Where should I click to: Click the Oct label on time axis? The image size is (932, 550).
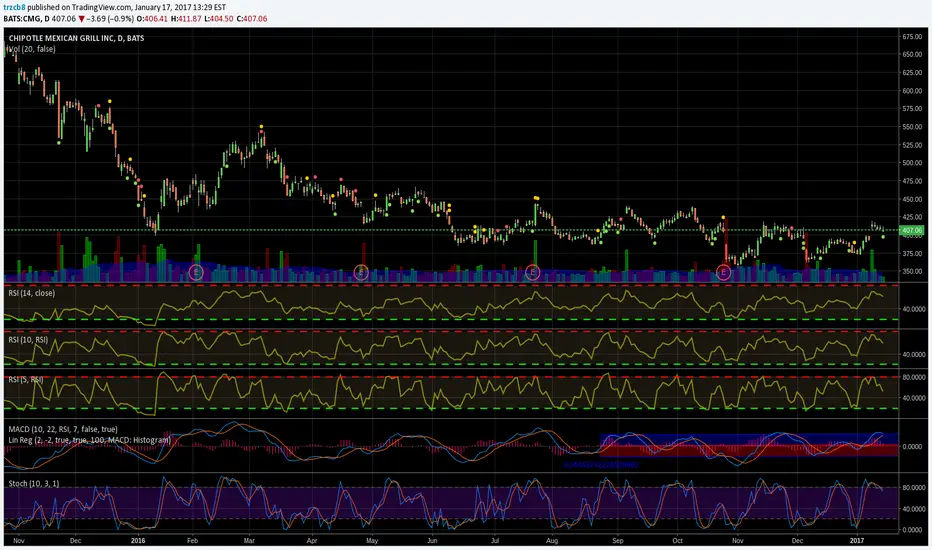click(x=678, y=541)
